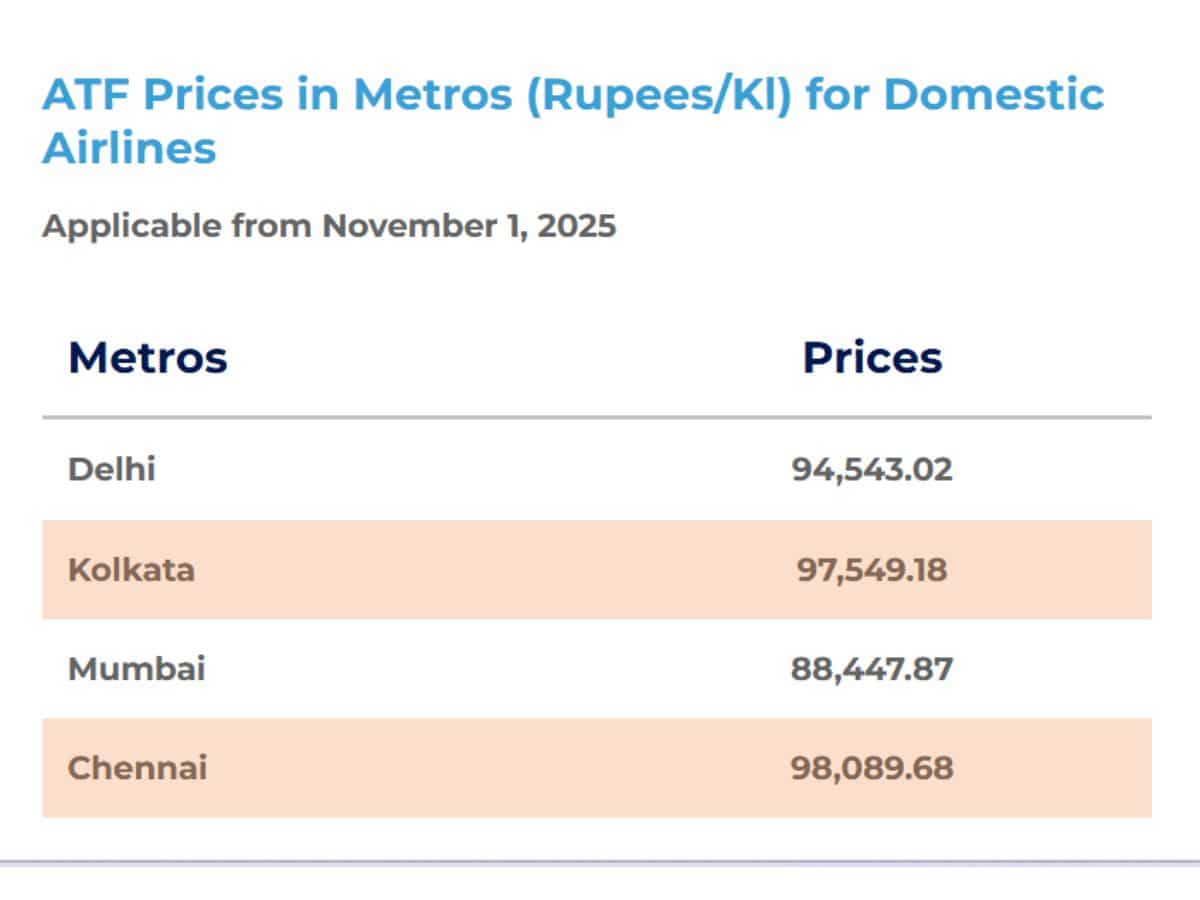Click the Metros column header
The width and height of the screenshot is (1200, 900).
148,357
